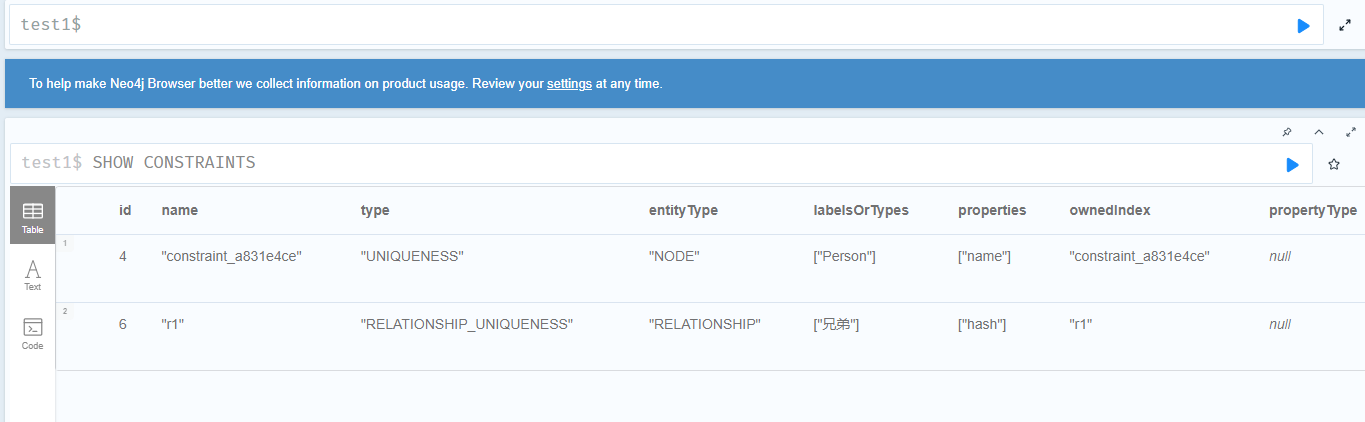This screenshot has width=1365, height=422.
Task: Switch to Code result view
Action: click(32, 333)
